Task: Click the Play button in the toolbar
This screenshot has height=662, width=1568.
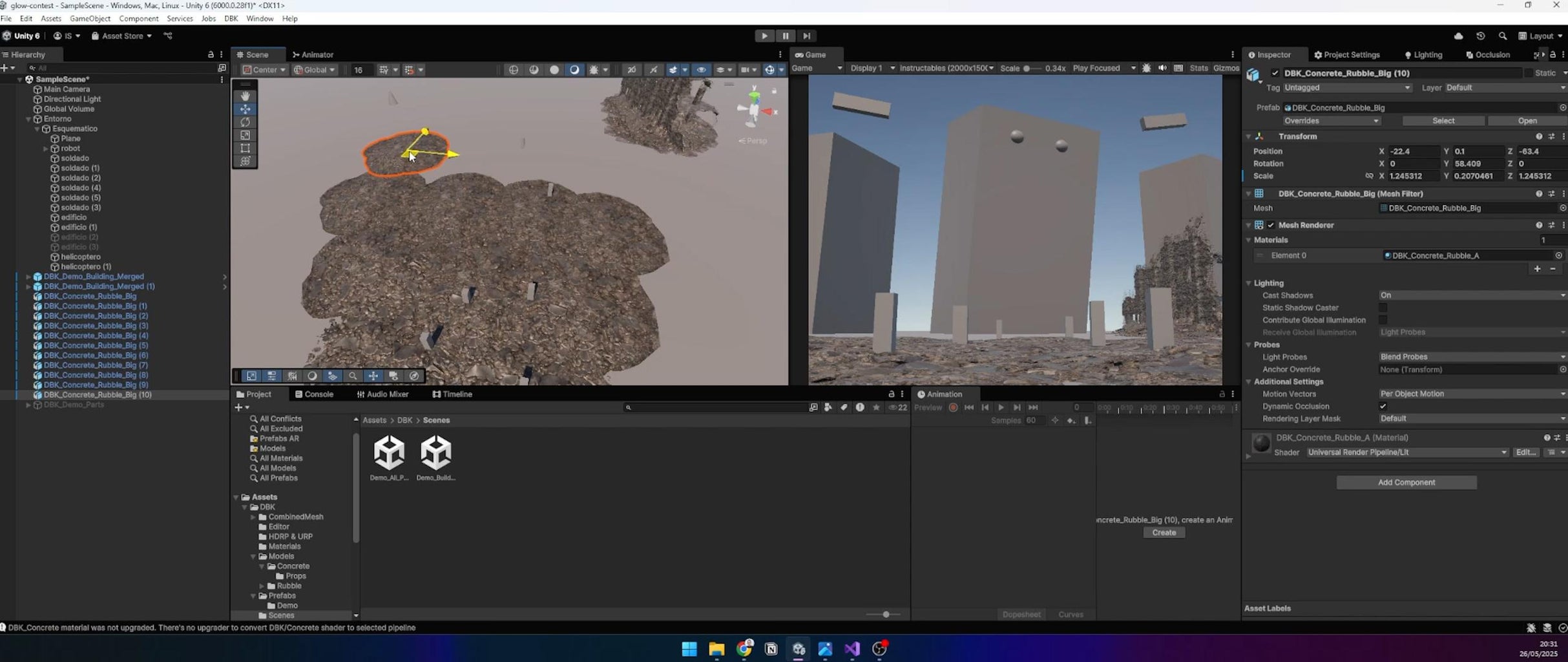Action: pyautogui.click(x=764, y=36)
